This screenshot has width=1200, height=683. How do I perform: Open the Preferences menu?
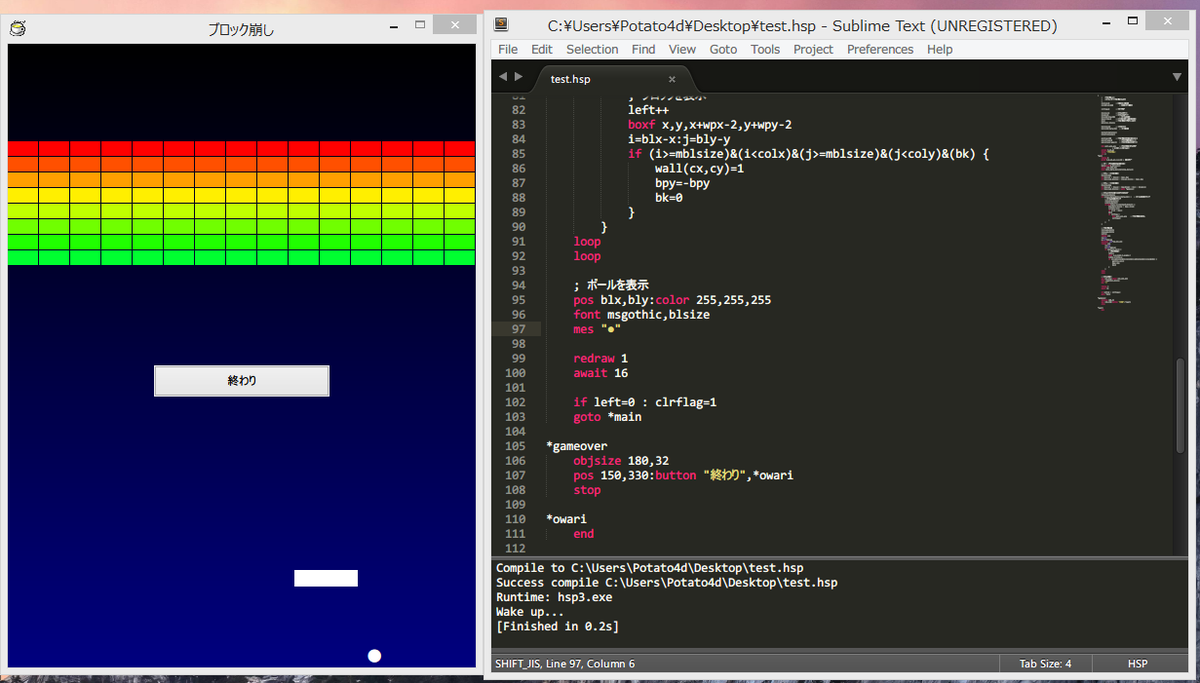880,49
